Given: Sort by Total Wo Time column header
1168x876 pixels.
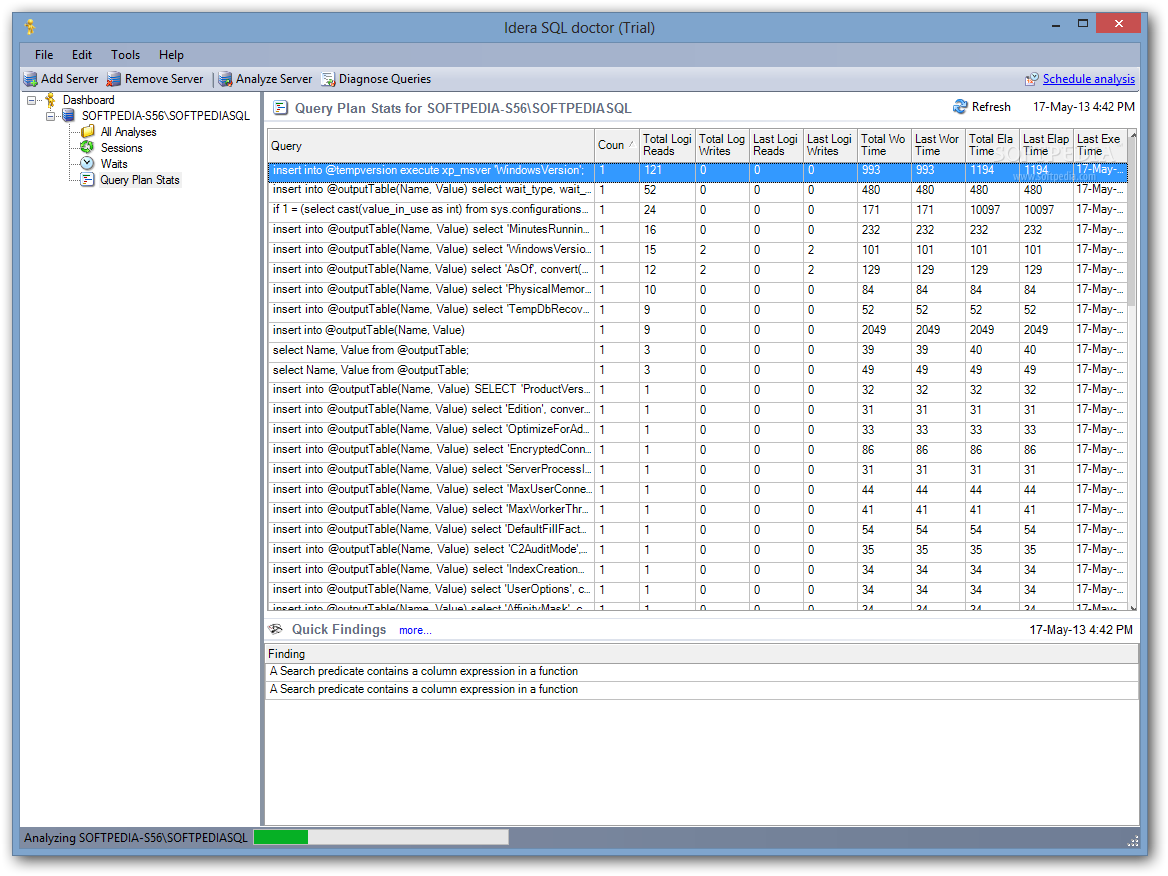Looking at the screenshot, I should tap(884, 145).
